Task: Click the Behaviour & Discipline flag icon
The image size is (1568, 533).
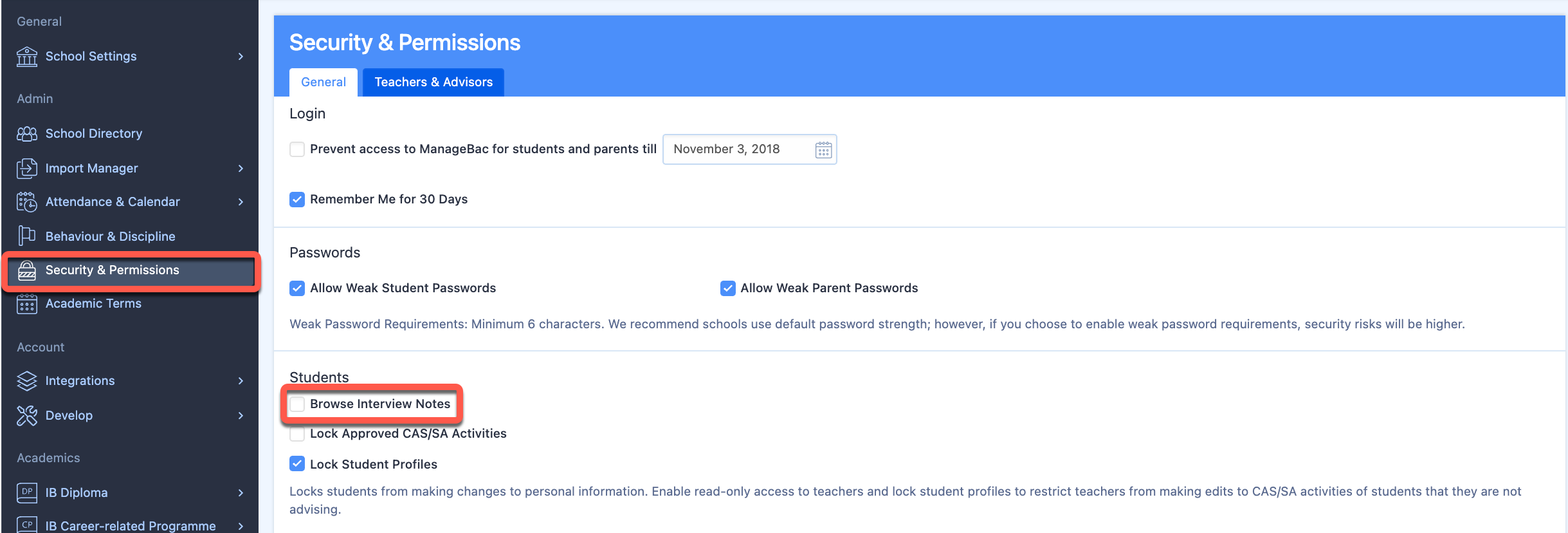Action: pyautogui.click(x=27, y=236)
